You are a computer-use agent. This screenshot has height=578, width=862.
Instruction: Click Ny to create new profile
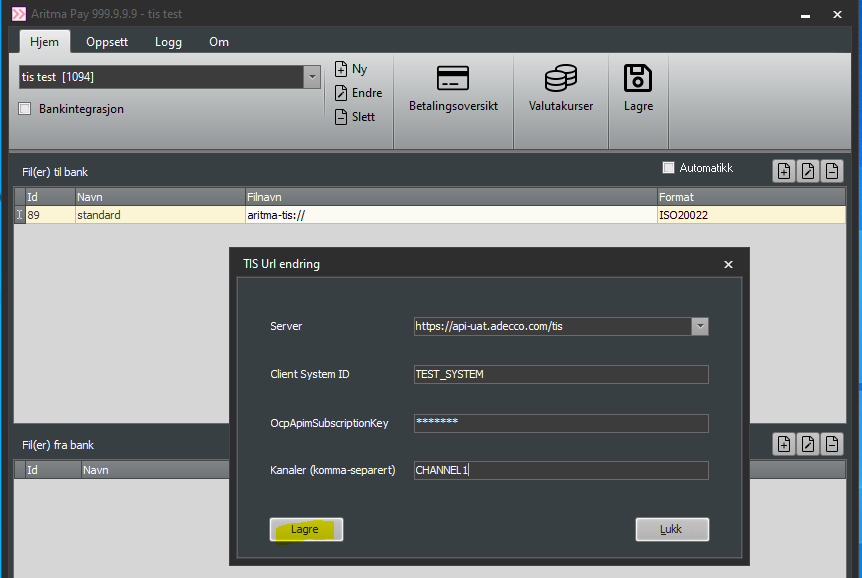click(x=351, y=70)
